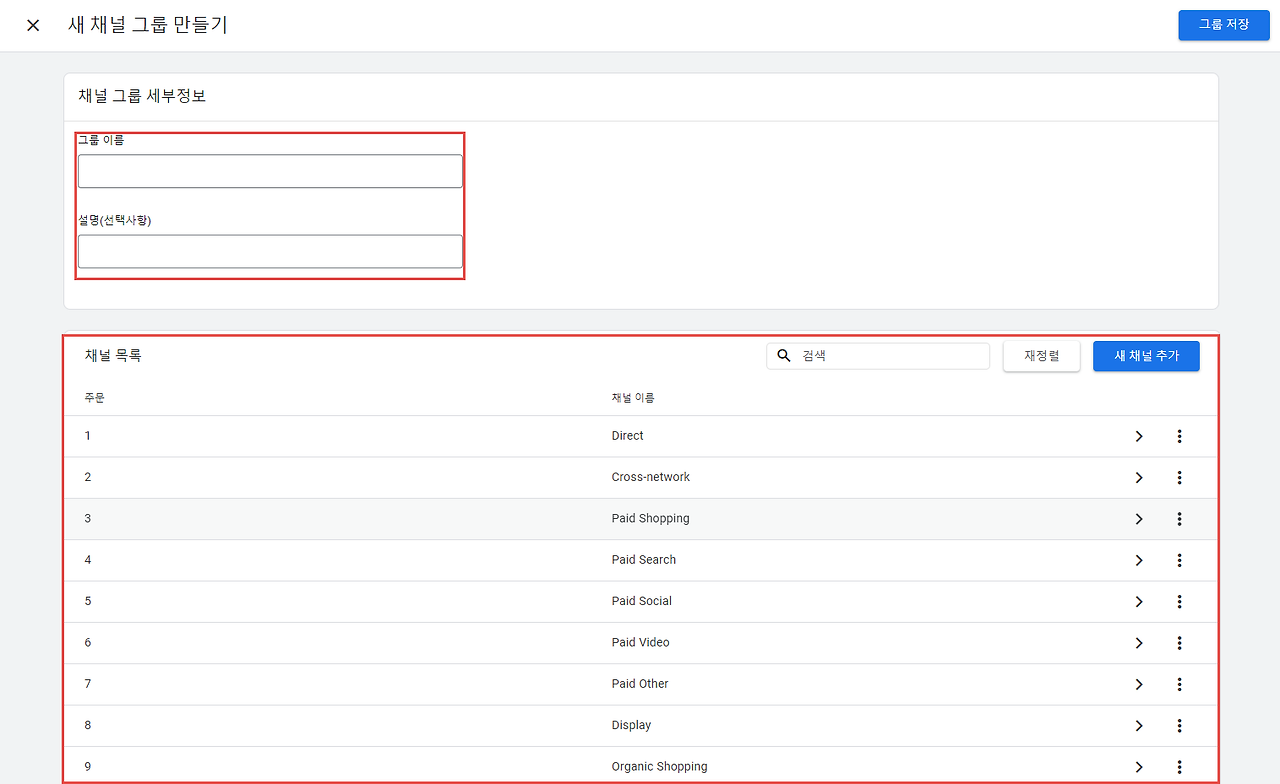
Task: Click the magnifier icon in search box
Action: coord(785,356)
